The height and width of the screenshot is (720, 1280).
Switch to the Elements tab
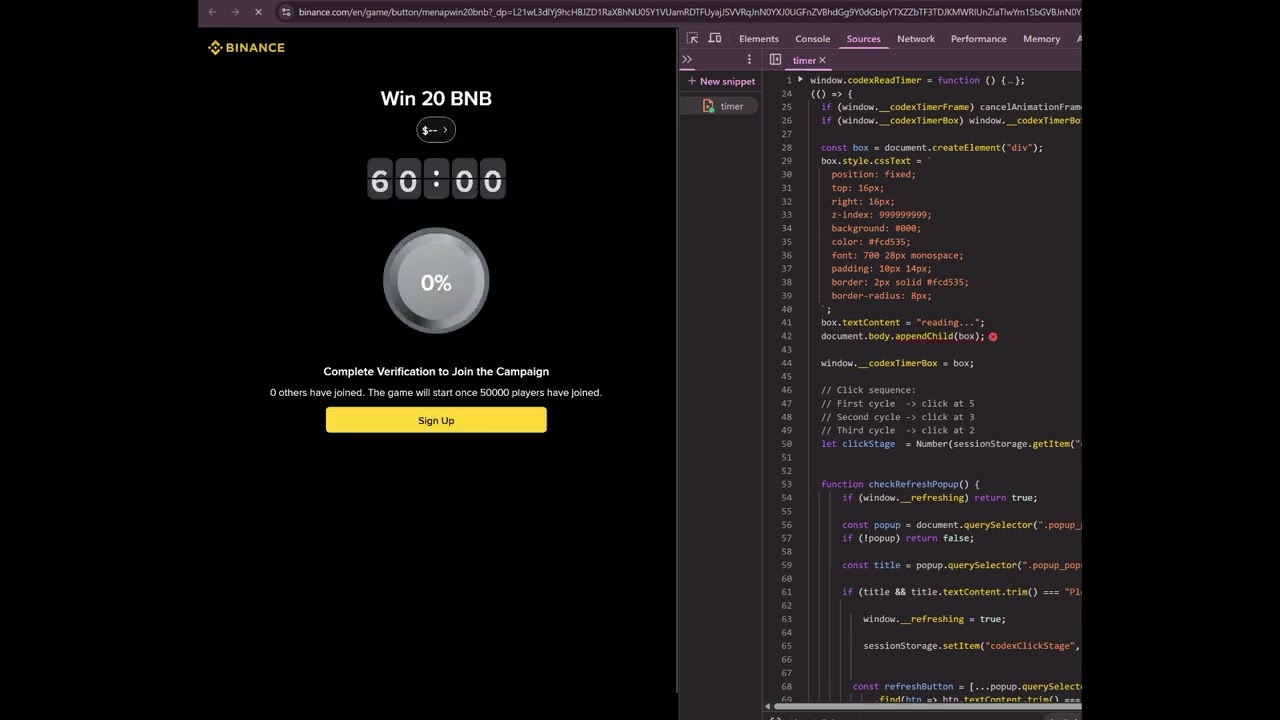[x=759, y=39]
